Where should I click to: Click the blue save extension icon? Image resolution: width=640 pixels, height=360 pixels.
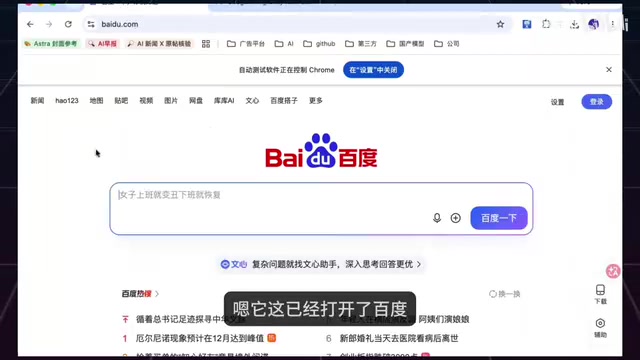pyautogui.click(x=527, y=24)
